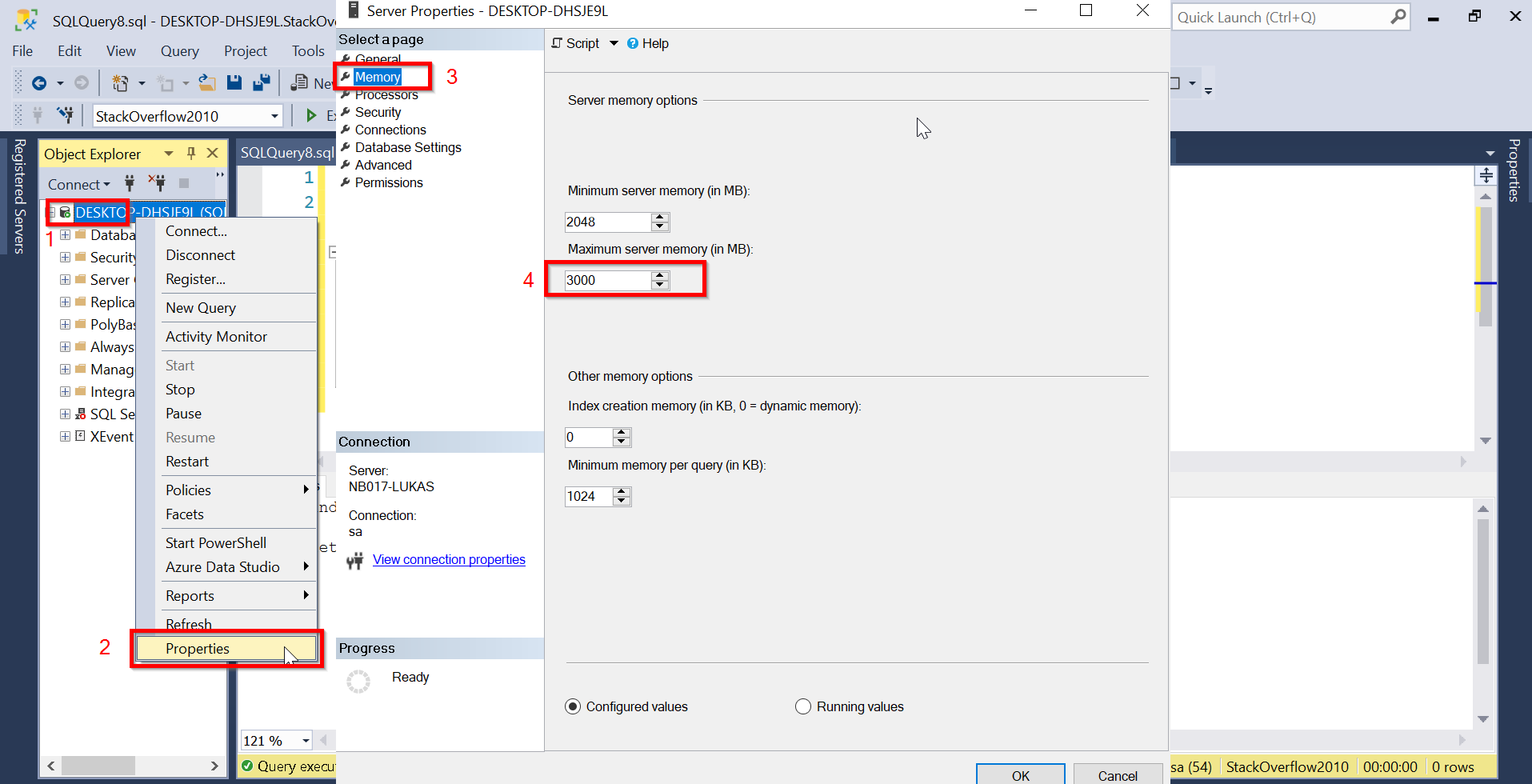Increase Minimum server memory with up arrow

(x=660, y=217)
